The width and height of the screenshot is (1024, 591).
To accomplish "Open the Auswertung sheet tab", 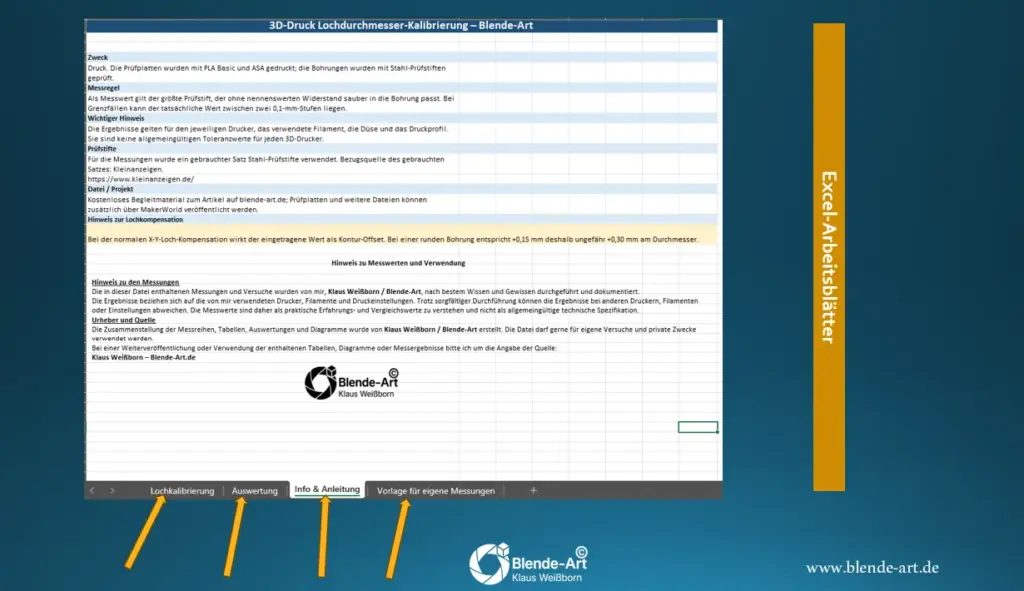I will tap(255, 490).
